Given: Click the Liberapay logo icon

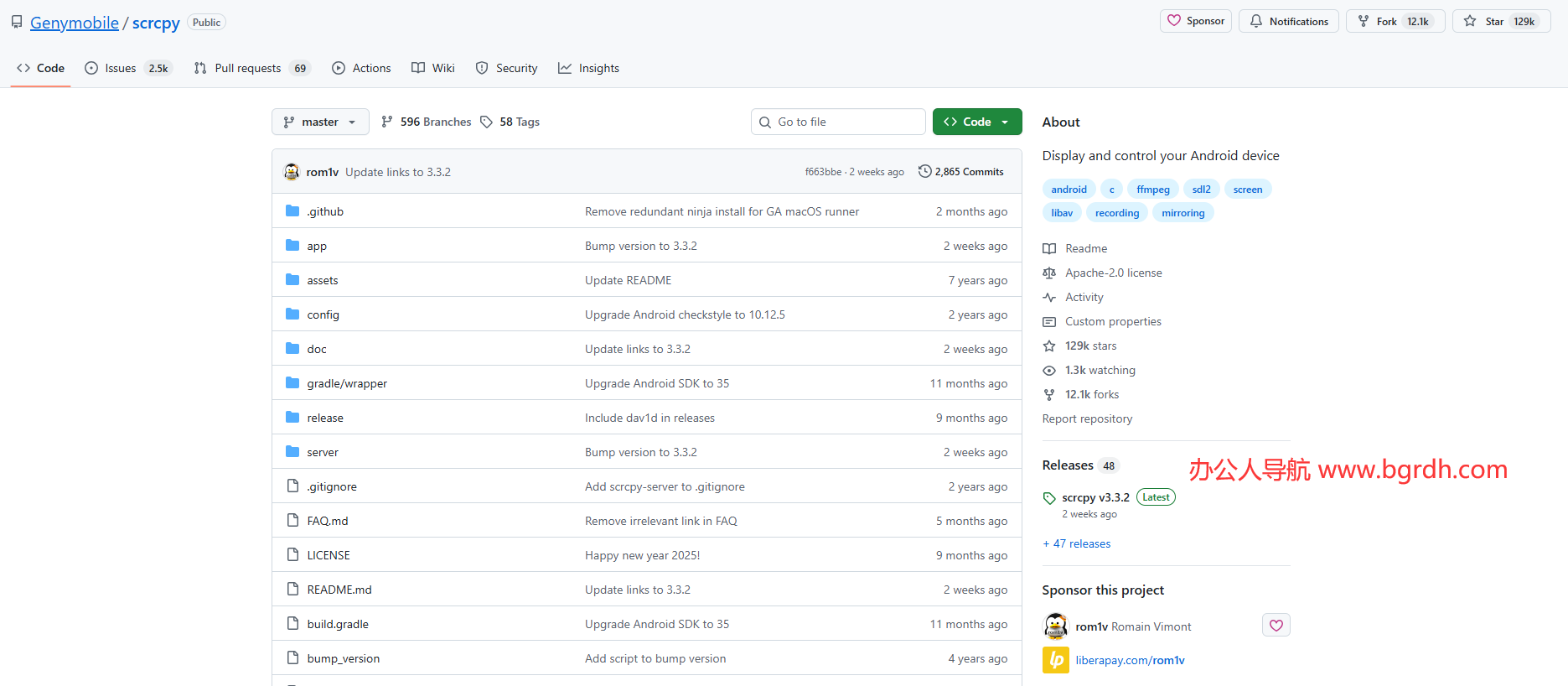Looking at the screenshot, I should (x=1055, y=660).
